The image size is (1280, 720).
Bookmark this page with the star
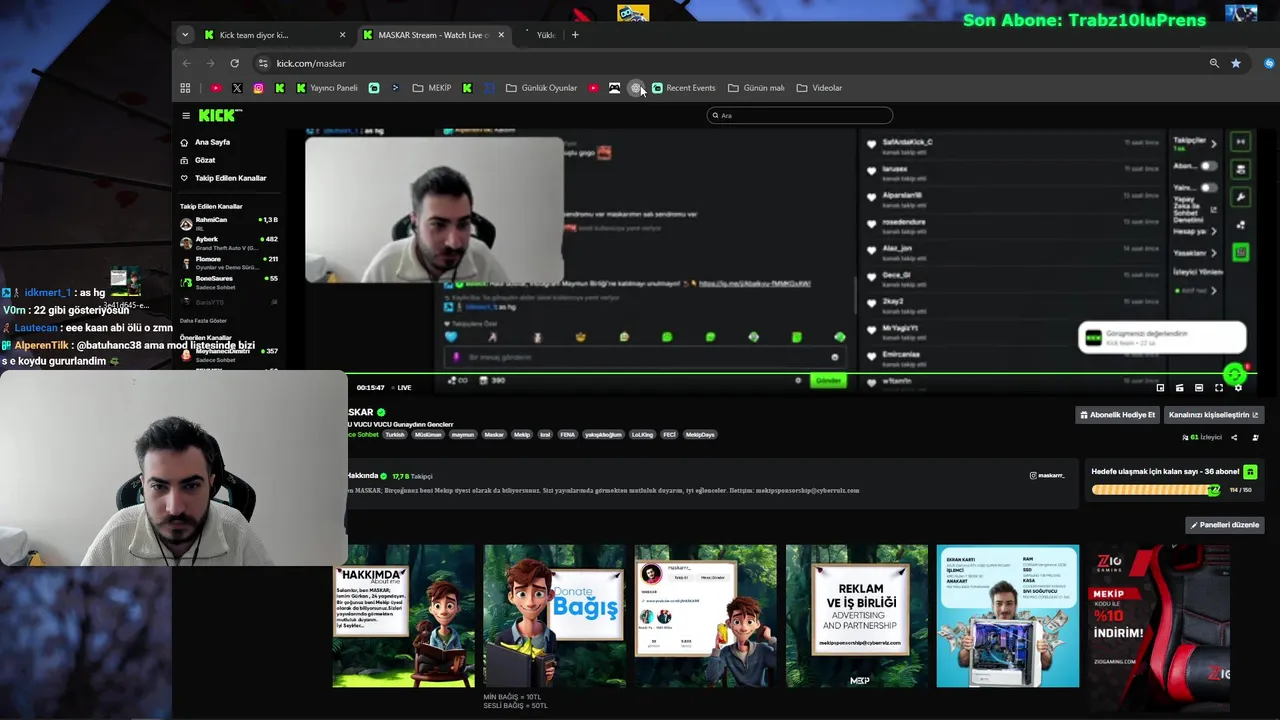pos(1236,63)
